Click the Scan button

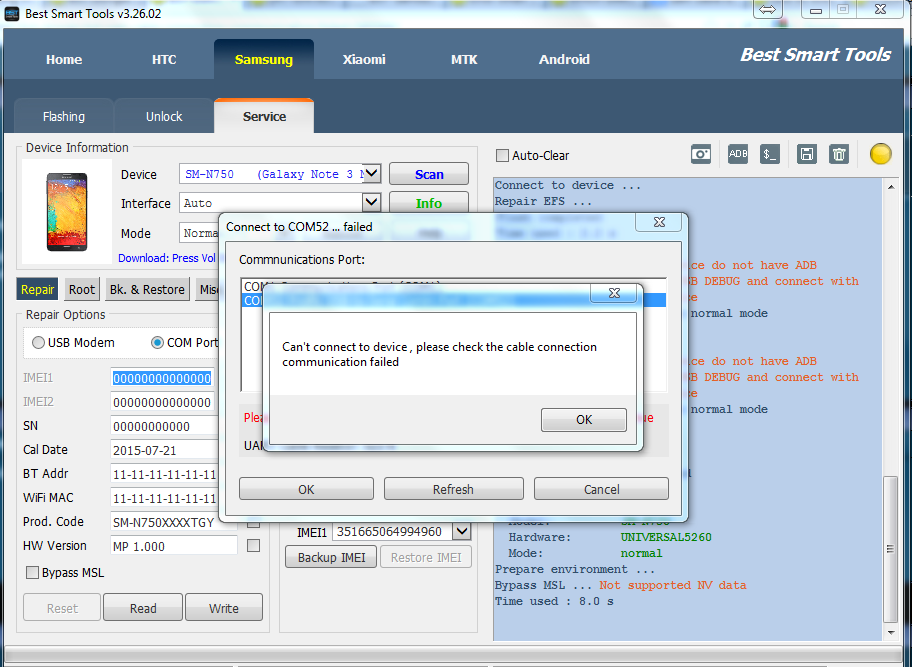429,174
